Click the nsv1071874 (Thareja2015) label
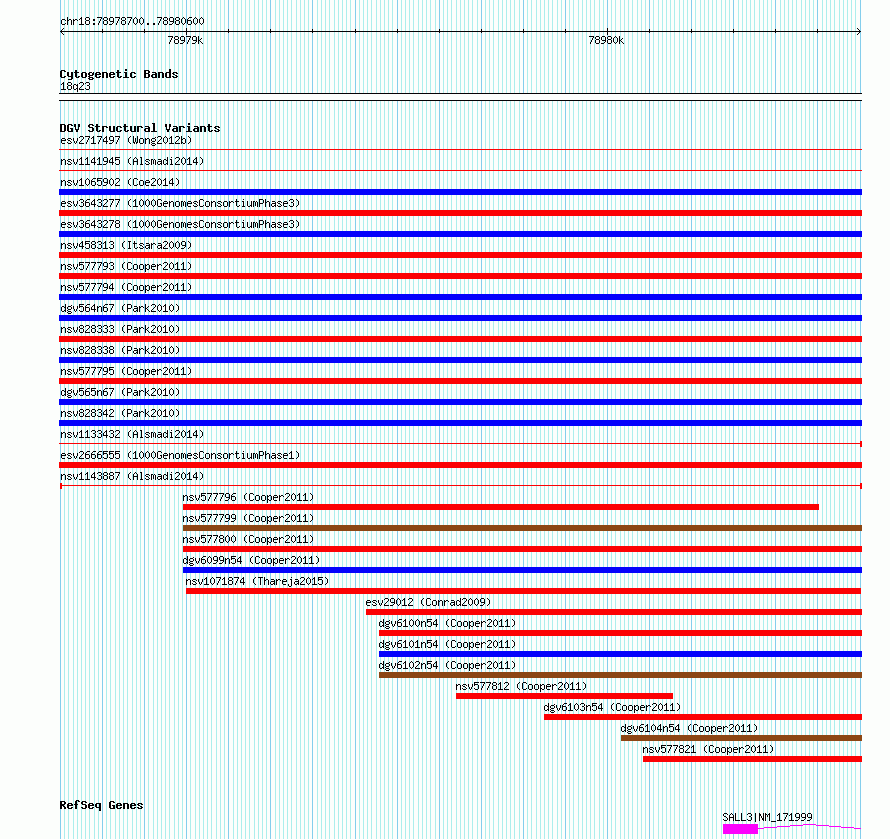The height and width of the screenshot is (839, 890). coord(257,581)
